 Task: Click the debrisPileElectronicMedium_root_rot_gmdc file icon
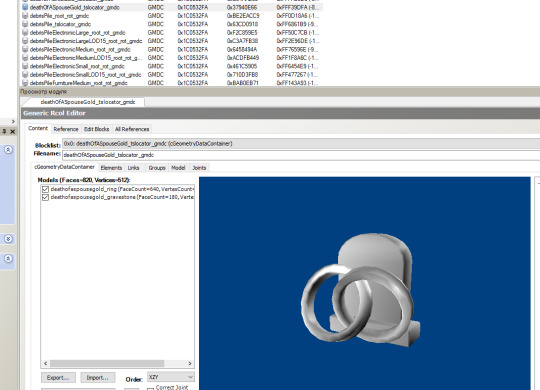pos(25,49)
